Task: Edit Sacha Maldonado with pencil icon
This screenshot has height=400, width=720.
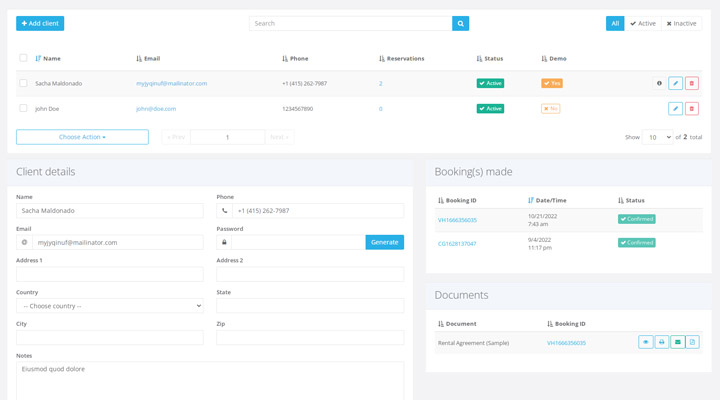Action: 675,83
